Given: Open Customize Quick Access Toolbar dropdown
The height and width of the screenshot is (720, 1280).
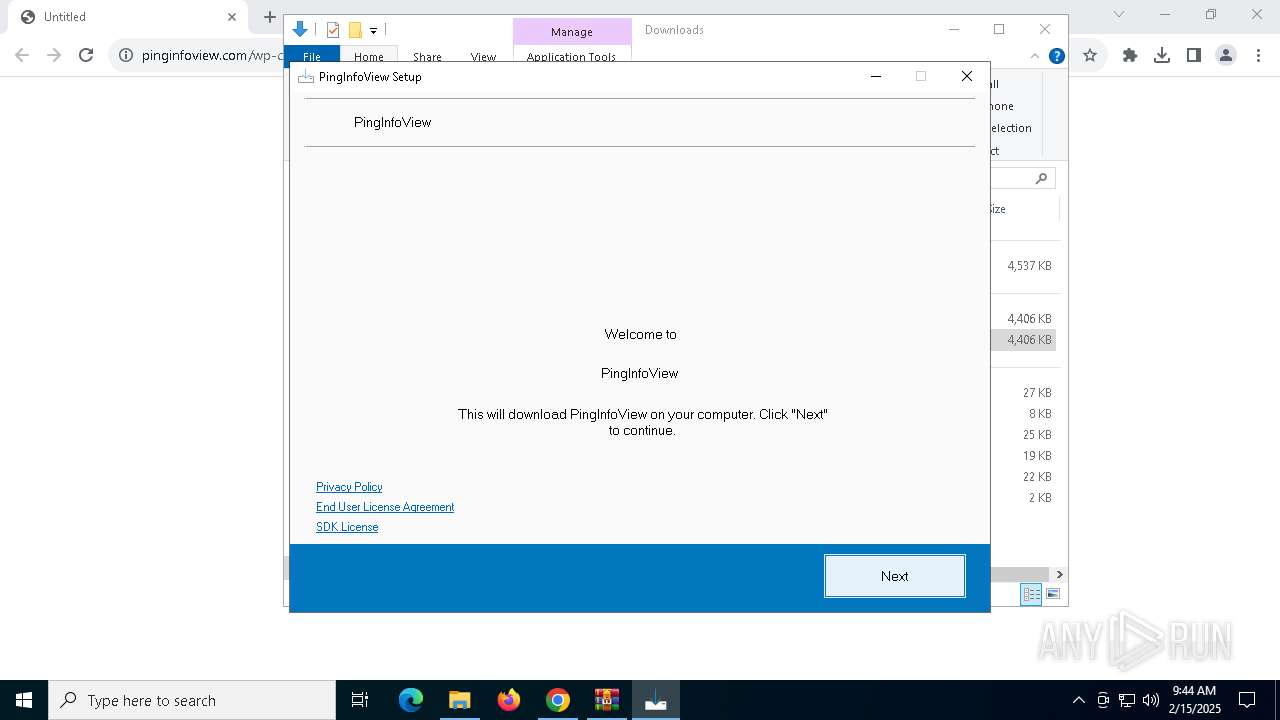Looking at the screenshot, I should tap(373, 31).
